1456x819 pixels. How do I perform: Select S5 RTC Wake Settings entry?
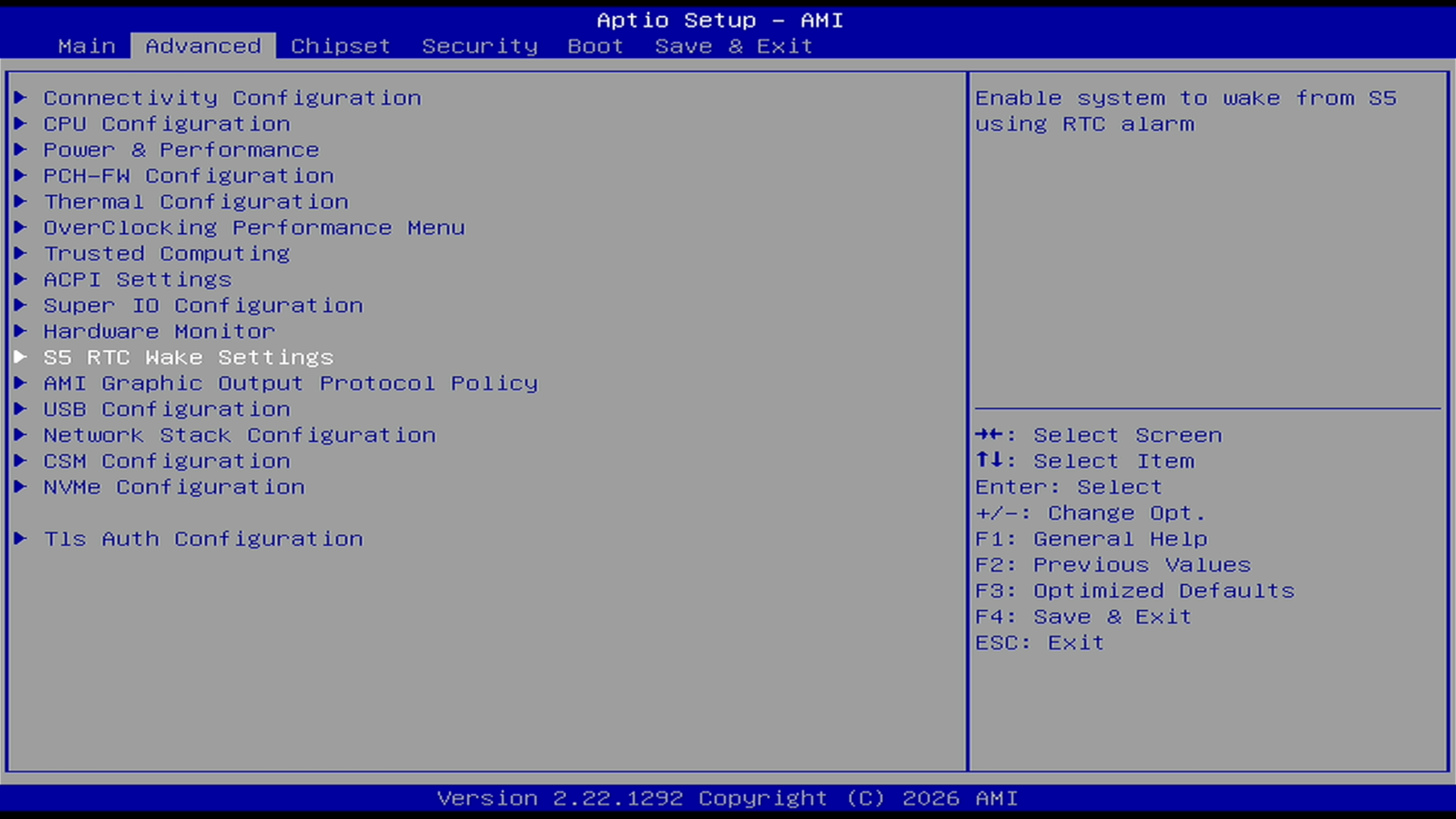pos(189,357)
